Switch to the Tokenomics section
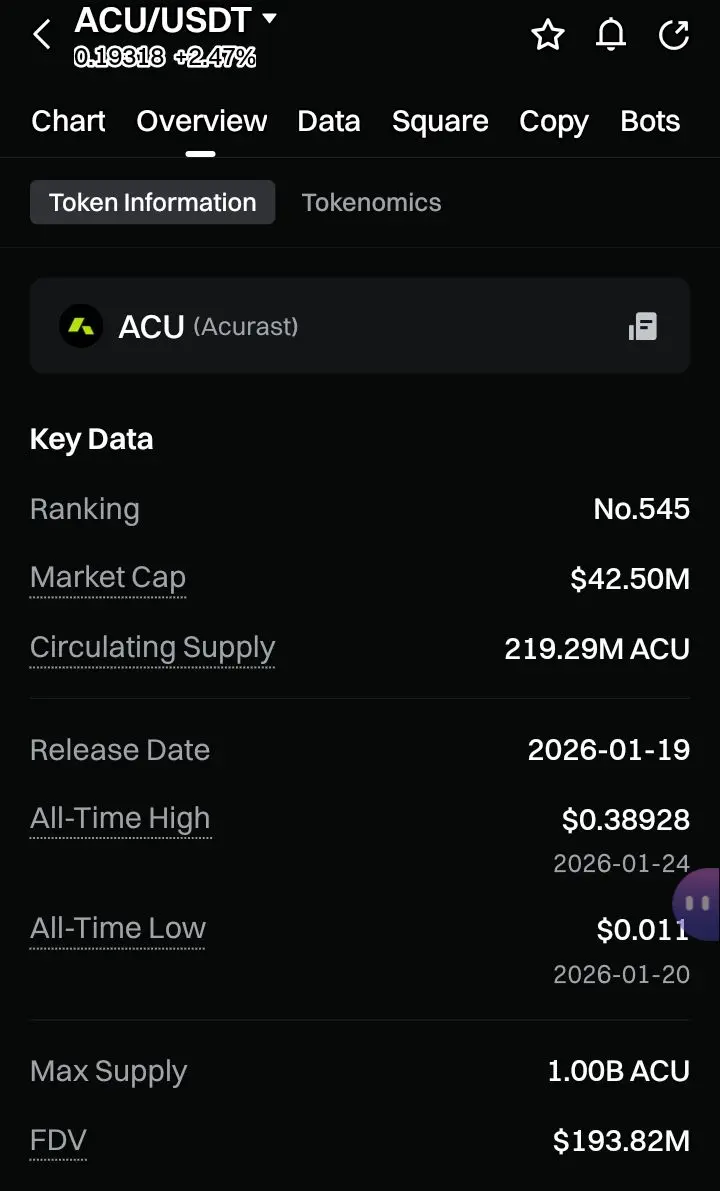Screen dimensions: 720x1191 [371, 202]
